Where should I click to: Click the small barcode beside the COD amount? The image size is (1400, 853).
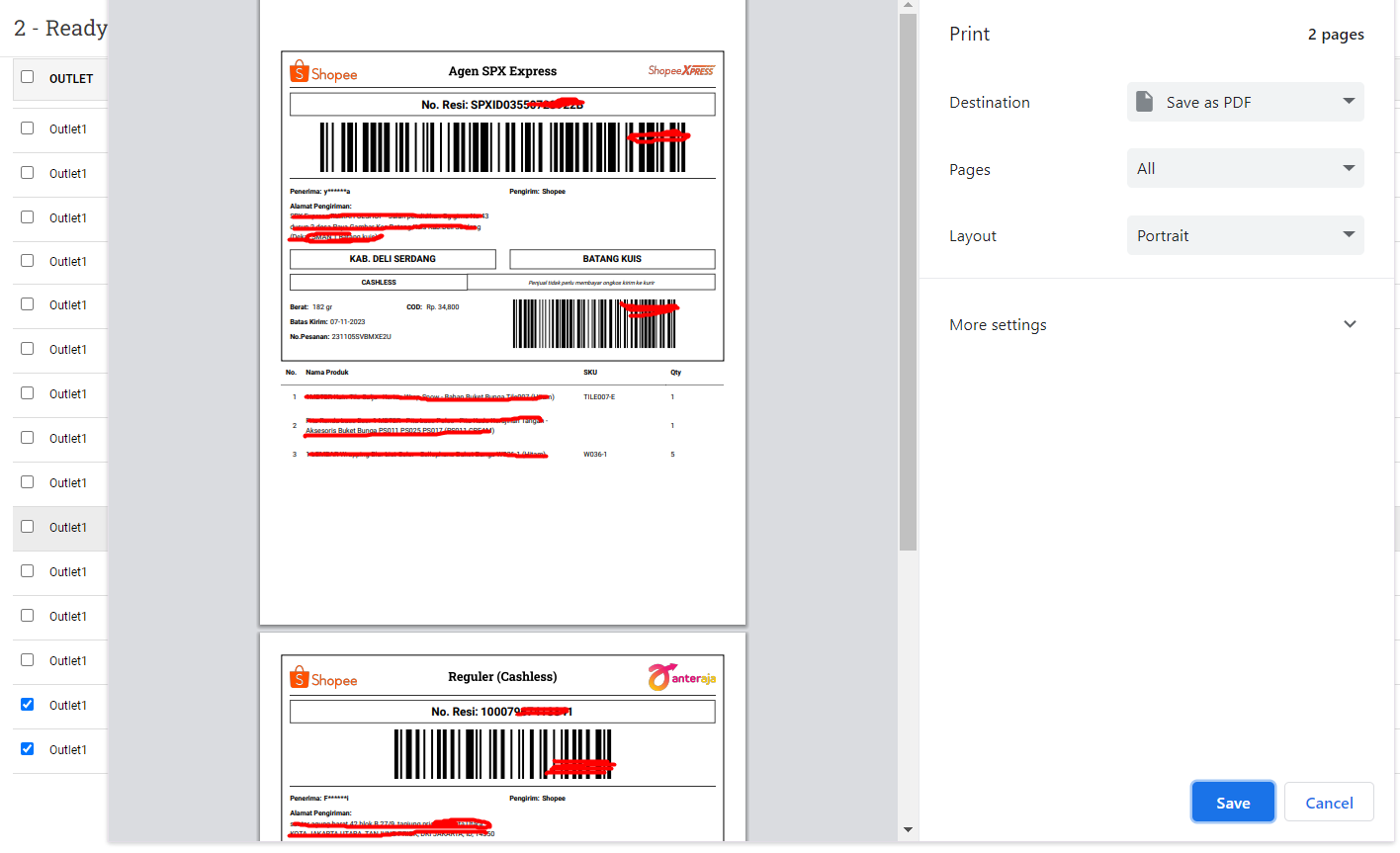[x=594, y=324]
